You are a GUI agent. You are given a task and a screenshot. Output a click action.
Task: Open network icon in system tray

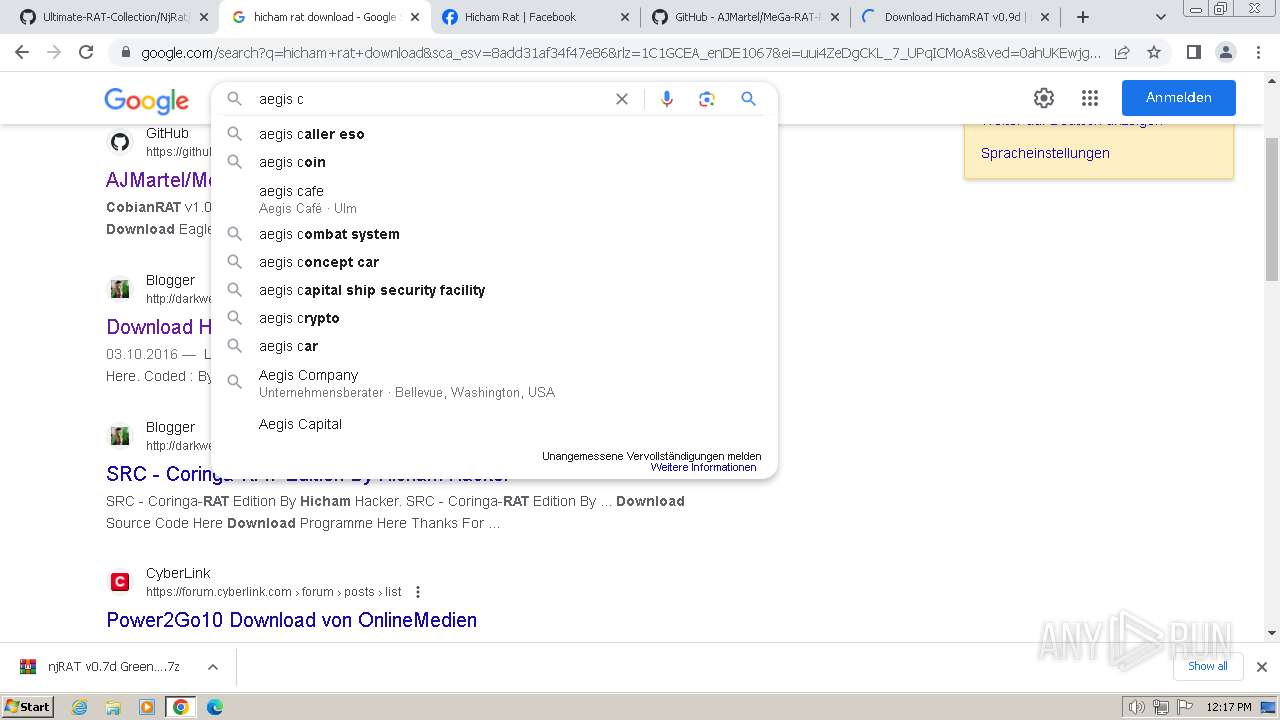tap(1160, 707)
